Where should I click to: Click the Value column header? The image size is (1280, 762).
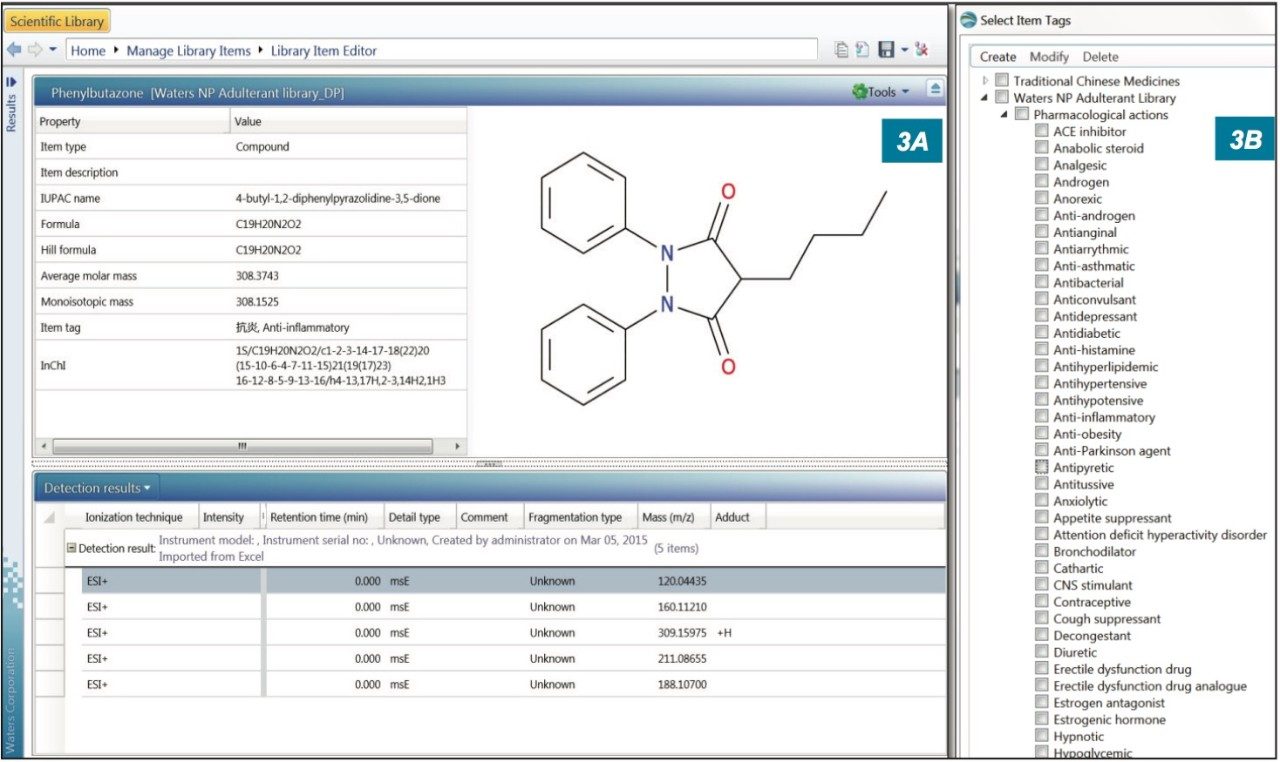(348, 121)
